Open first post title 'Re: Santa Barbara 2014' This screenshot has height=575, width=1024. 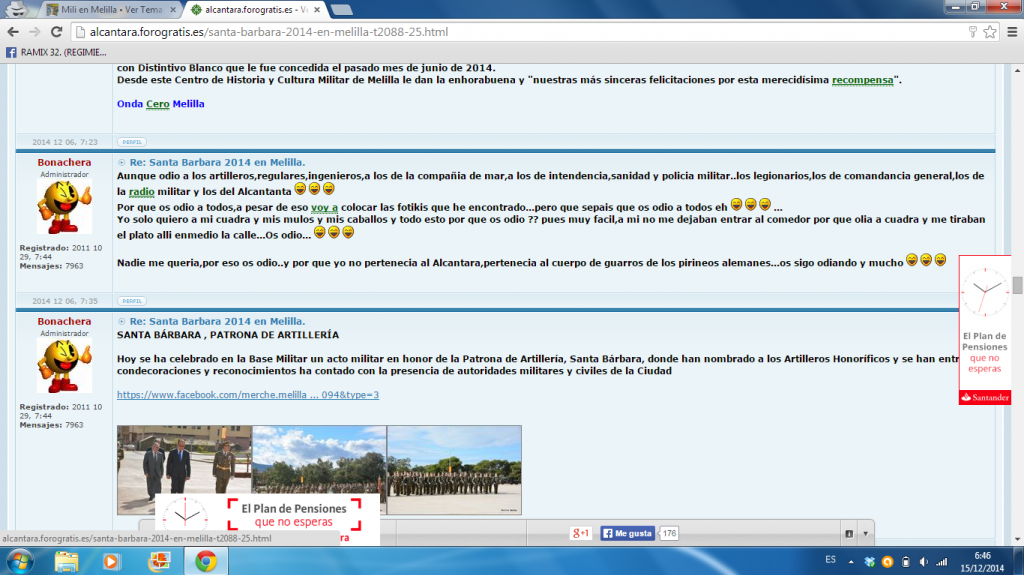point(217,162)
